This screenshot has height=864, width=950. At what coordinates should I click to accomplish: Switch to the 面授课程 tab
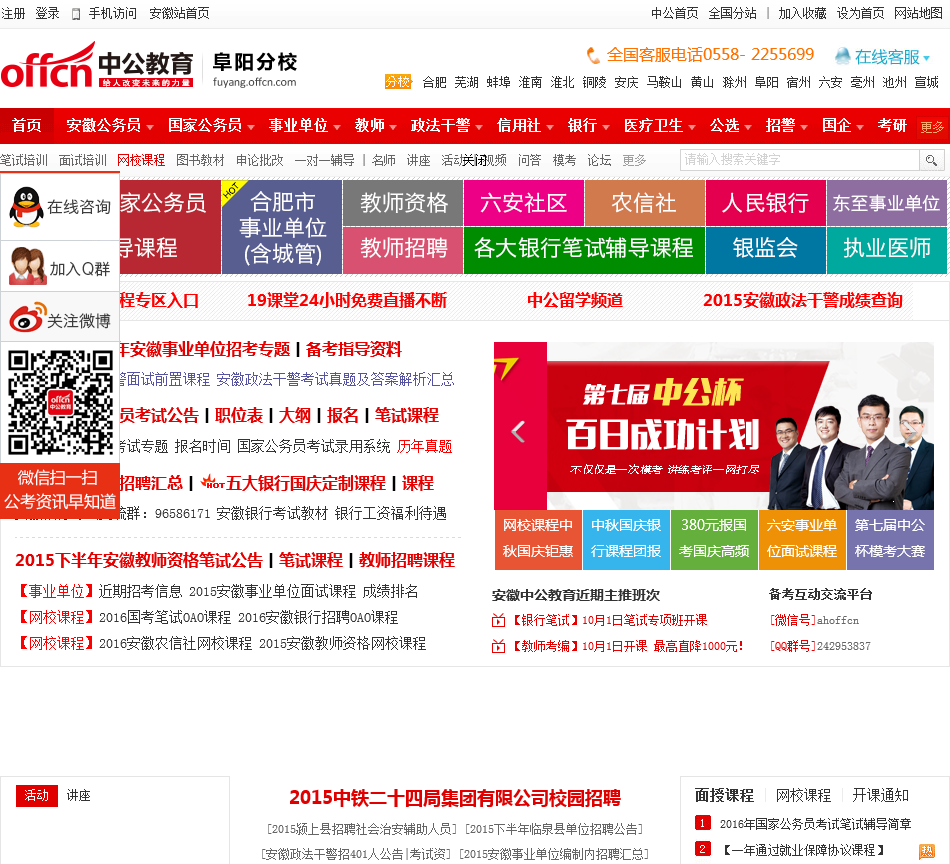724,795
